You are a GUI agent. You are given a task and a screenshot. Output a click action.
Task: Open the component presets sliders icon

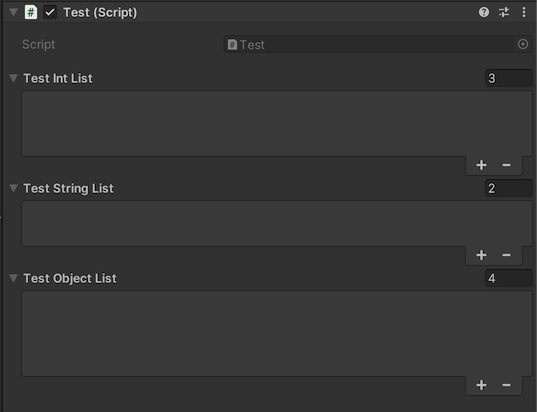(x=504, y=12)
